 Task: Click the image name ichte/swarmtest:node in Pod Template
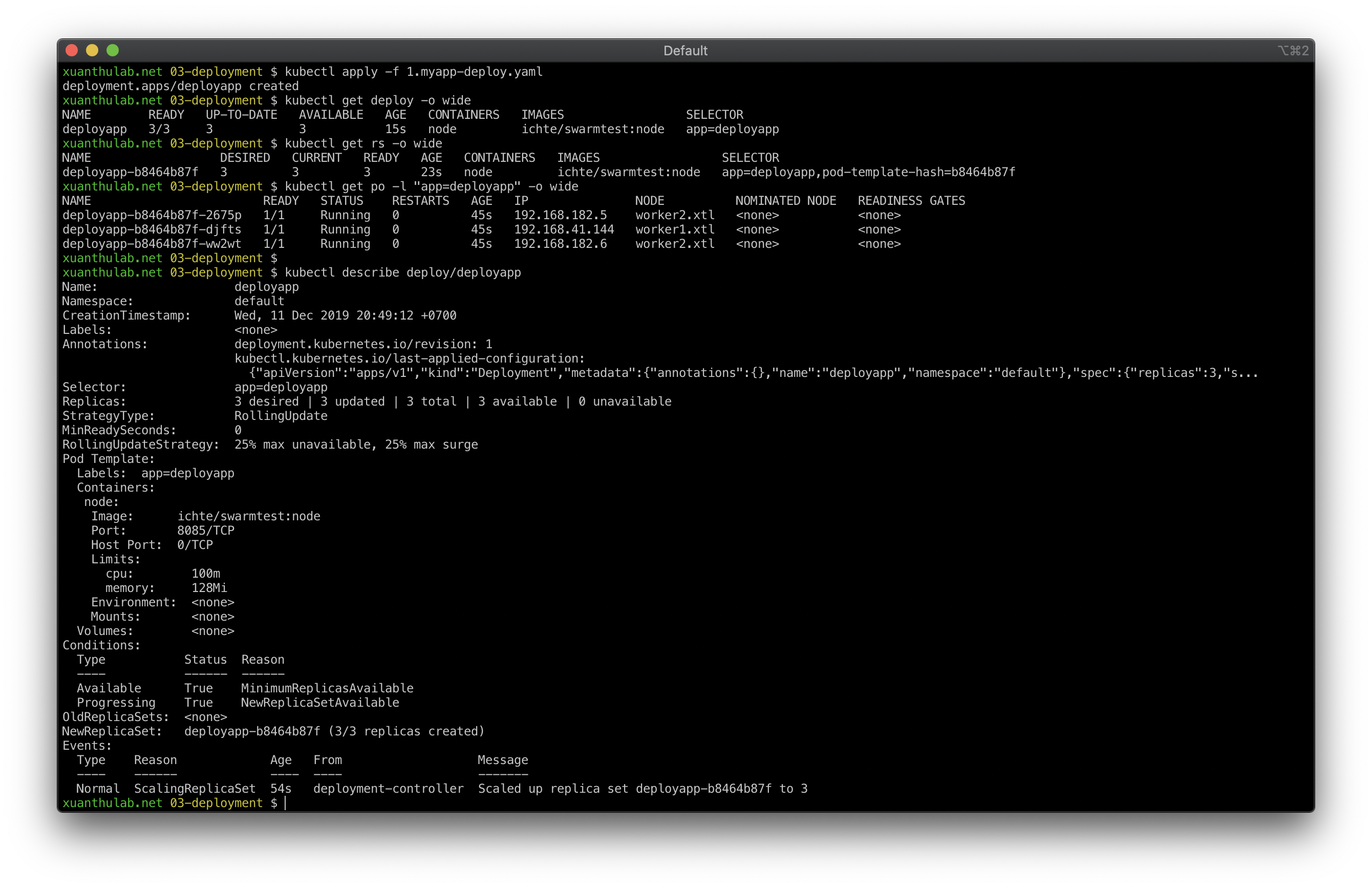point(248,516)
